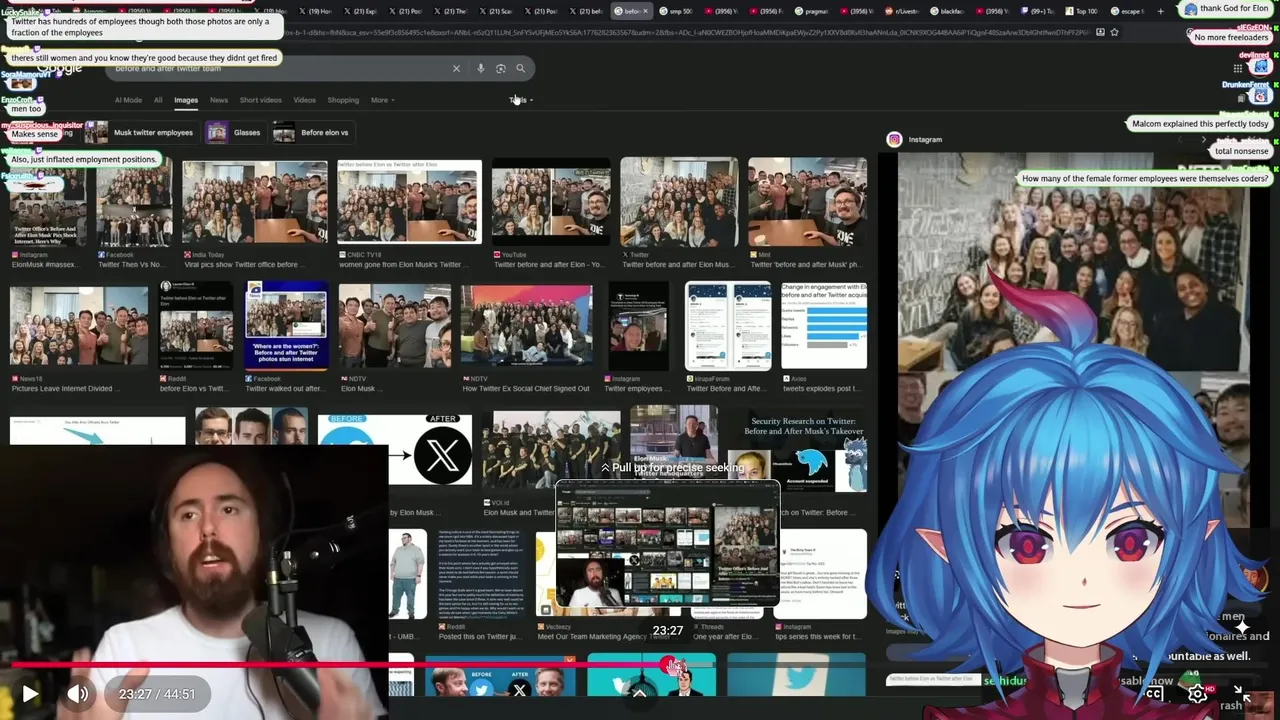Click the 'total nonsense' chat bubble
Screen dimensions: 1280x720
pyautogui.click(x=1241, y=151)
